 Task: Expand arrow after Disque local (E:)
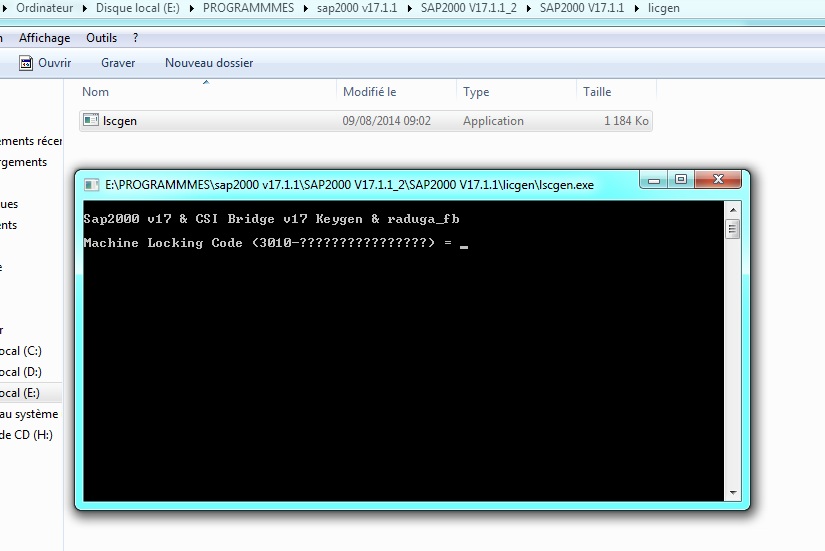pyautogui.click(x=192, y=8)
